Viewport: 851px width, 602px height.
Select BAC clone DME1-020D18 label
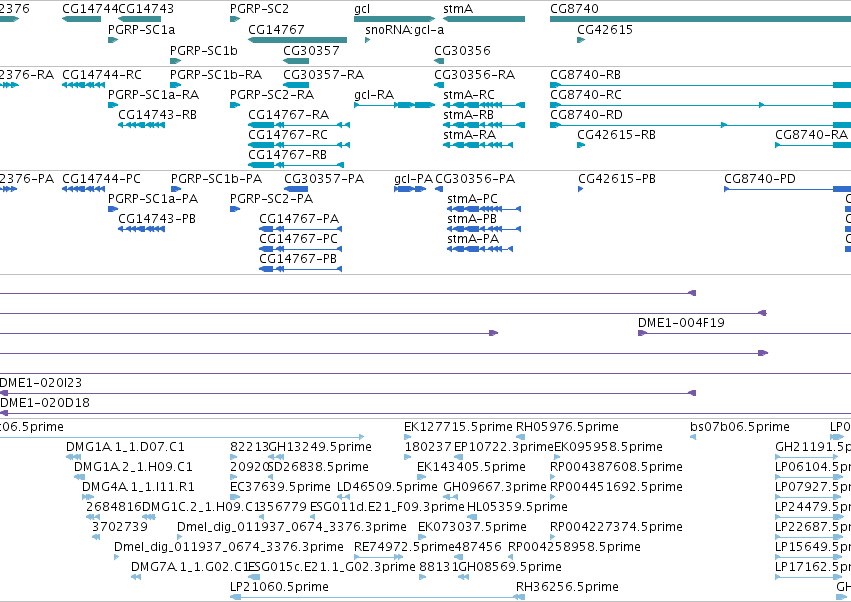[x=45, y=403]
